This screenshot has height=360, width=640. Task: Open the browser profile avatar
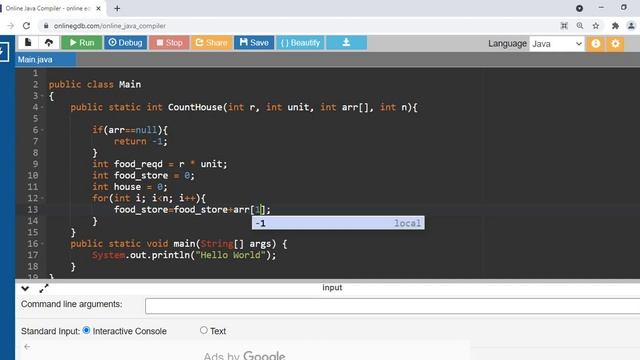pyautogui.click(x=631, y=26)
